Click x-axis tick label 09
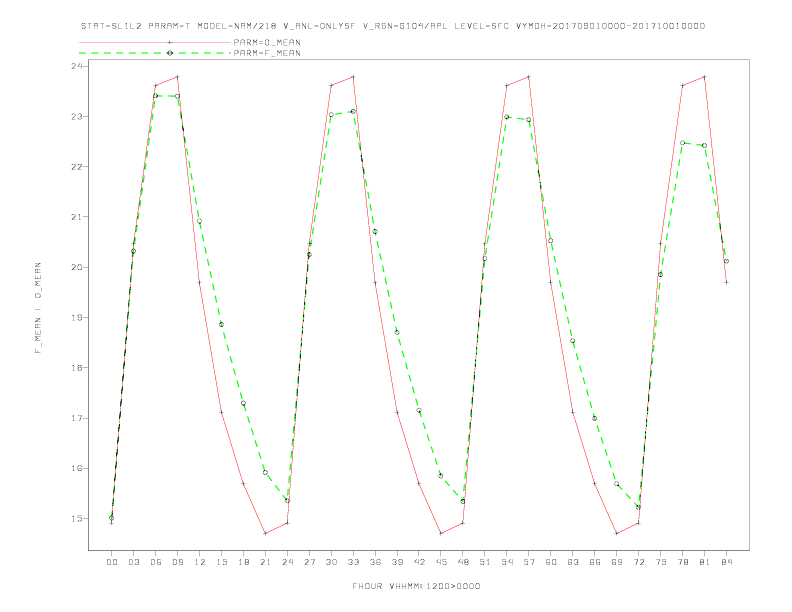 177,562
